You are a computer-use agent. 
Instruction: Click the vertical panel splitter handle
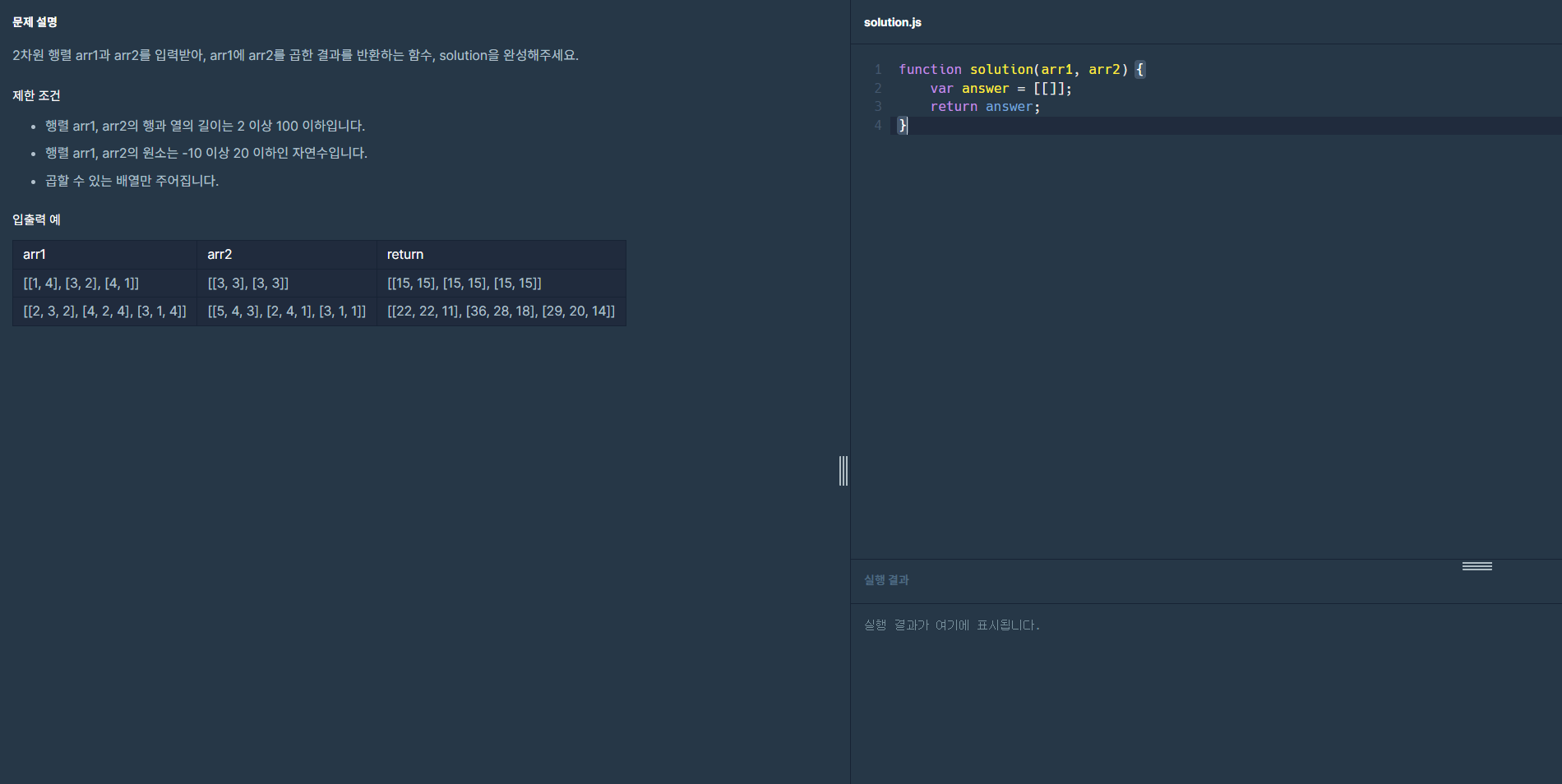click(843, 471)
